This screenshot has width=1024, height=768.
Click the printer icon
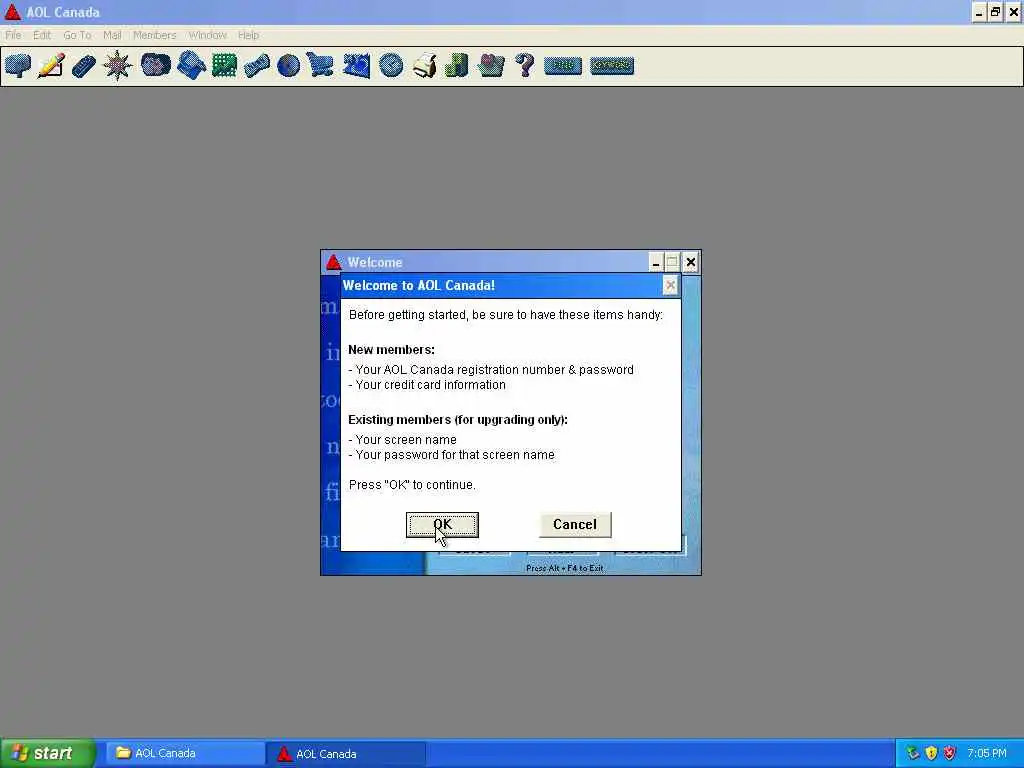coord(424,65)
